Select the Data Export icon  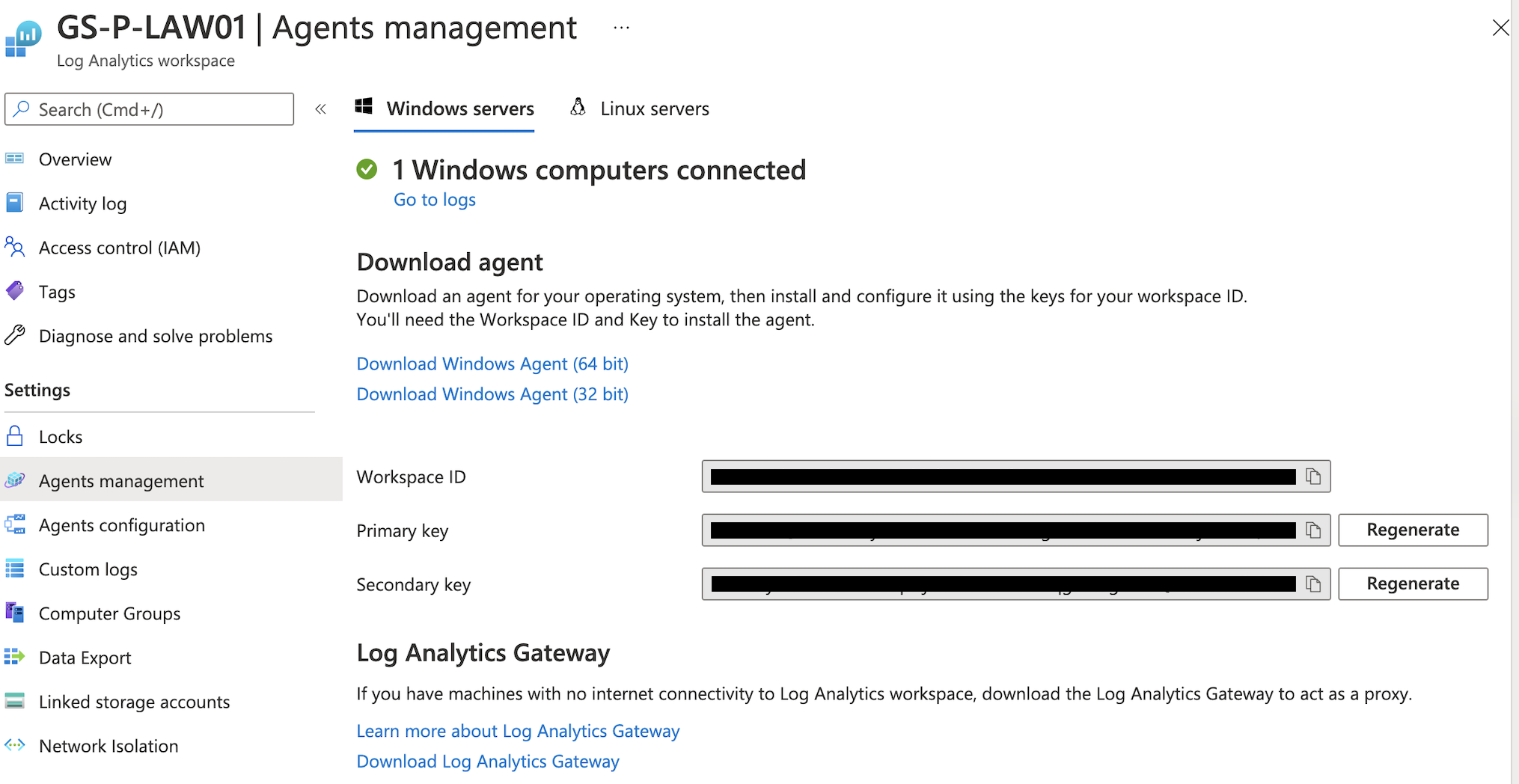[x=15, y=657]
